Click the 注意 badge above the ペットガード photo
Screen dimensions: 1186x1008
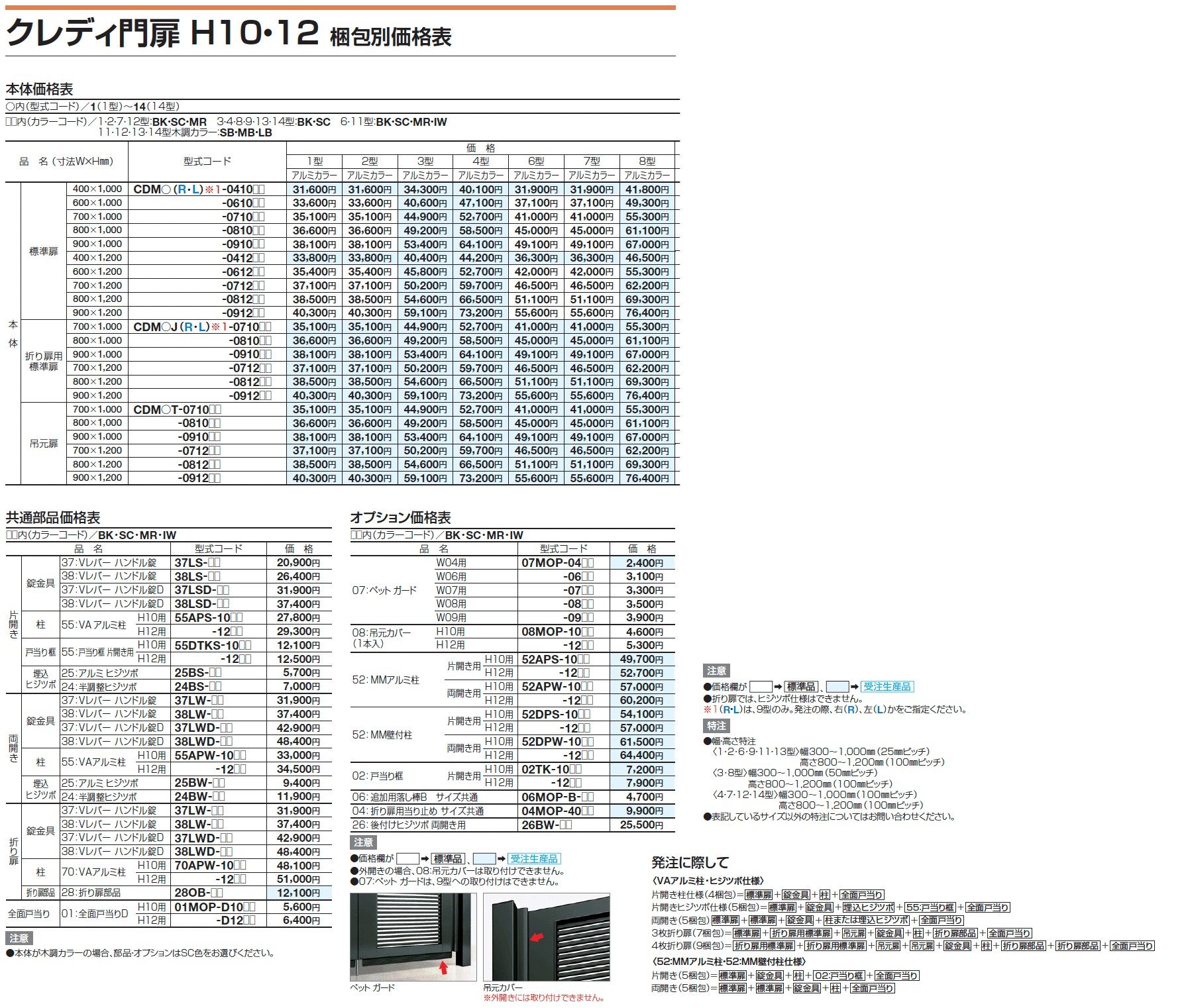[363, 842]
